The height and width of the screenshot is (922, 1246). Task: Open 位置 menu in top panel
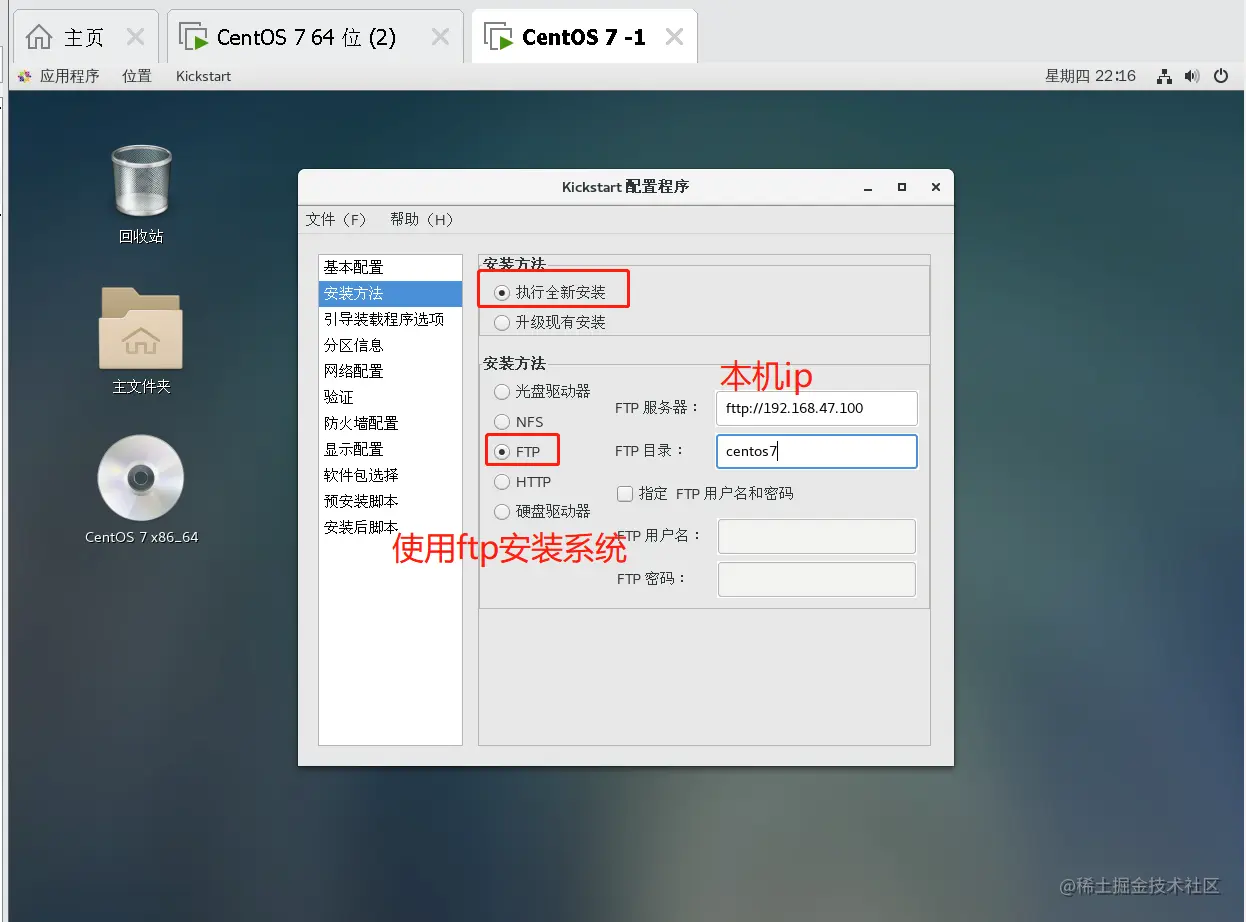[137, 76]
